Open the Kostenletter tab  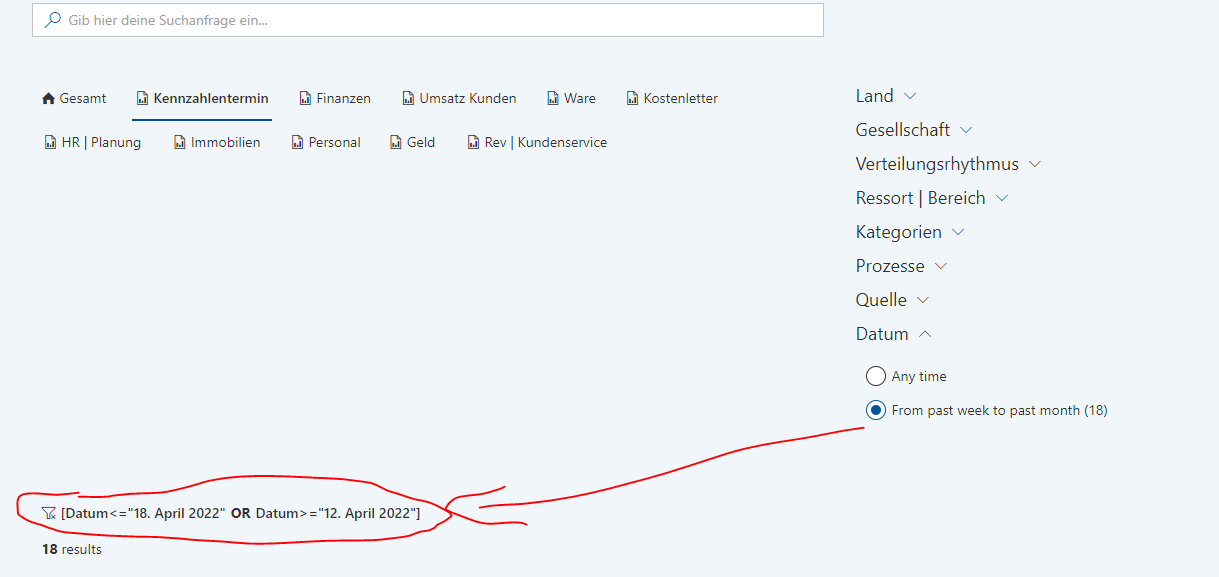point(672,98)
